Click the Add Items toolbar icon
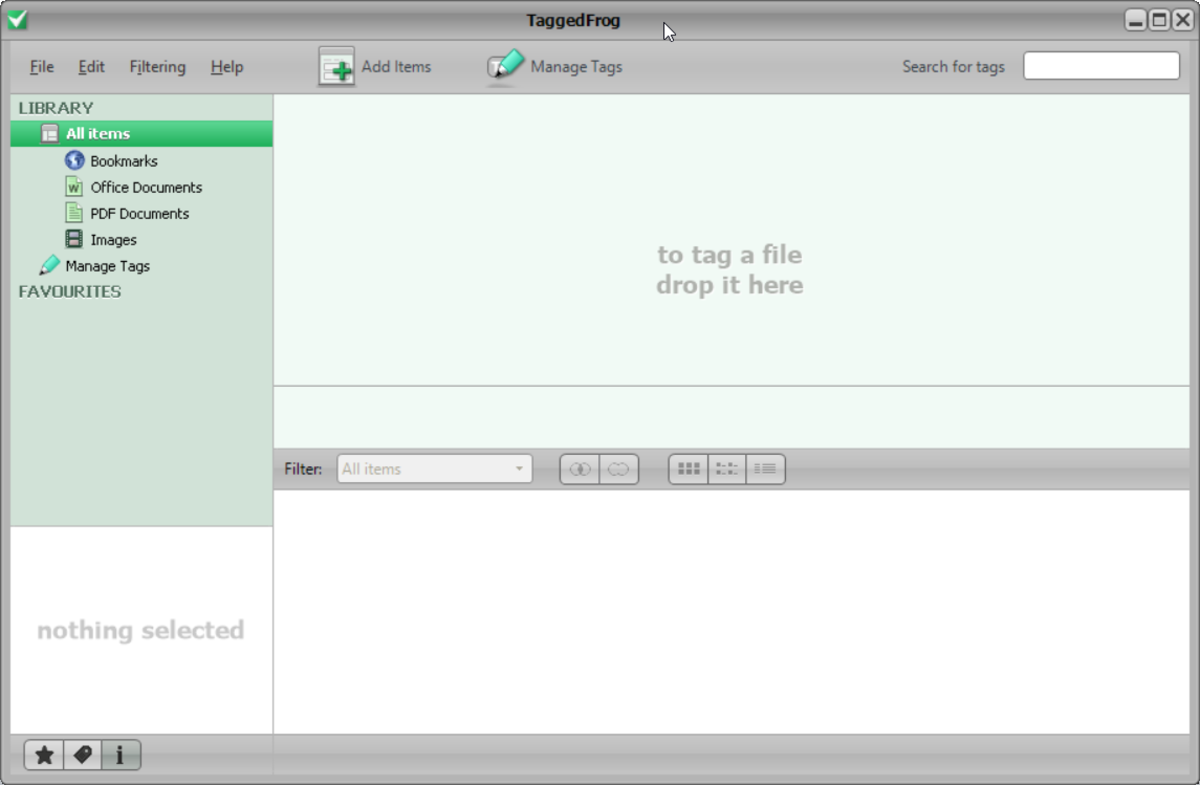This screenshot has width=1200, height=785. 336,66
